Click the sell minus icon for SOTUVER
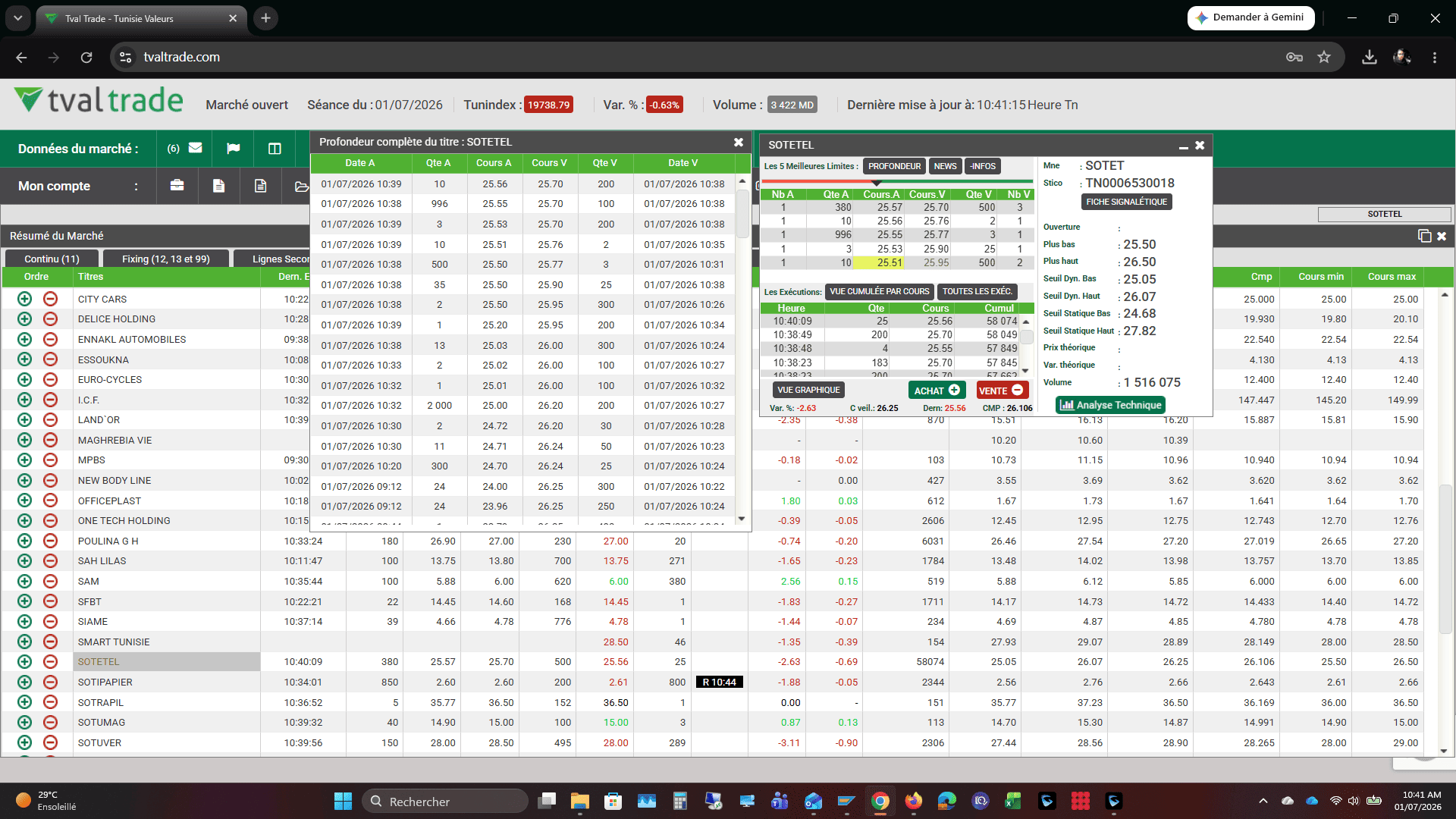 click(x=50, y=742)
